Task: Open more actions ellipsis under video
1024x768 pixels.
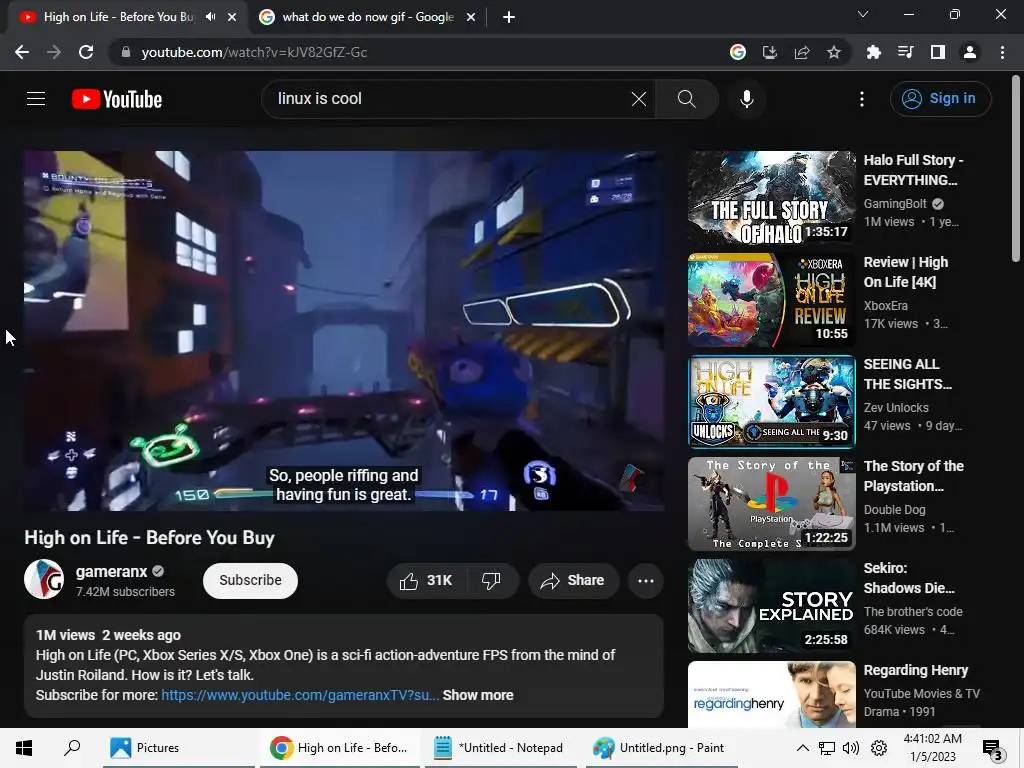Action: (x=646, y=581)
